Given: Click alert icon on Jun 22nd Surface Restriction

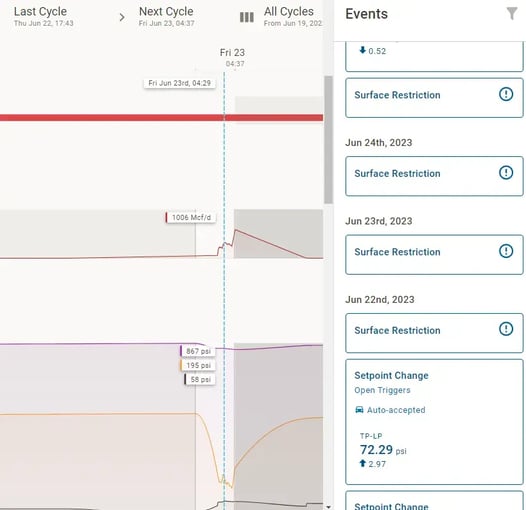Looking at the screenshot, I should (506, 329).
